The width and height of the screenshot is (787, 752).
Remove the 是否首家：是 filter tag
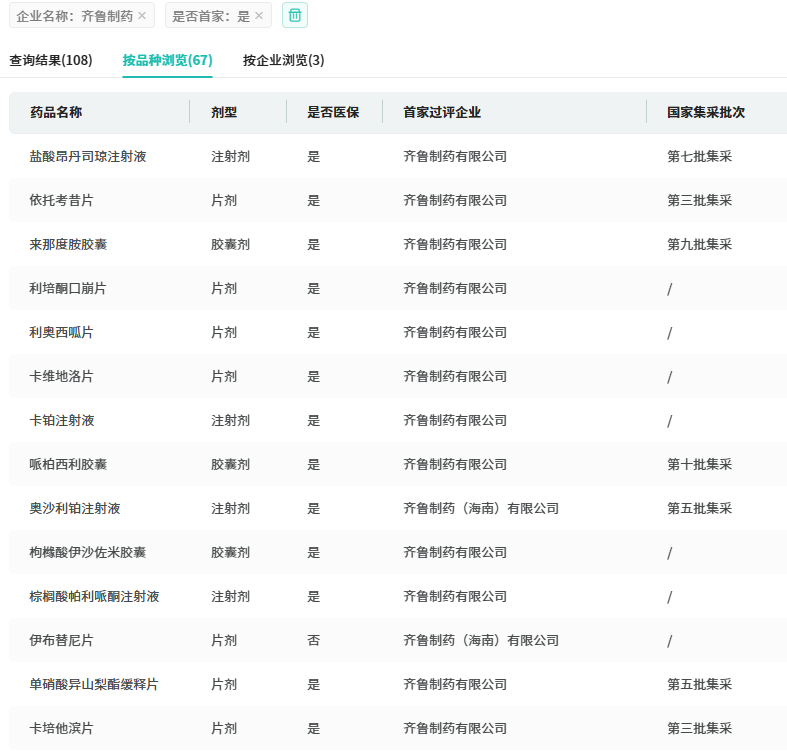coord(259,16)
